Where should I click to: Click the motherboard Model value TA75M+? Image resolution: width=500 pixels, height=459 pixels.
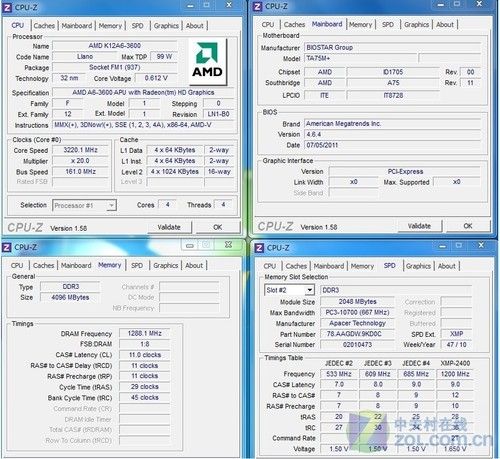coord(360,58)
